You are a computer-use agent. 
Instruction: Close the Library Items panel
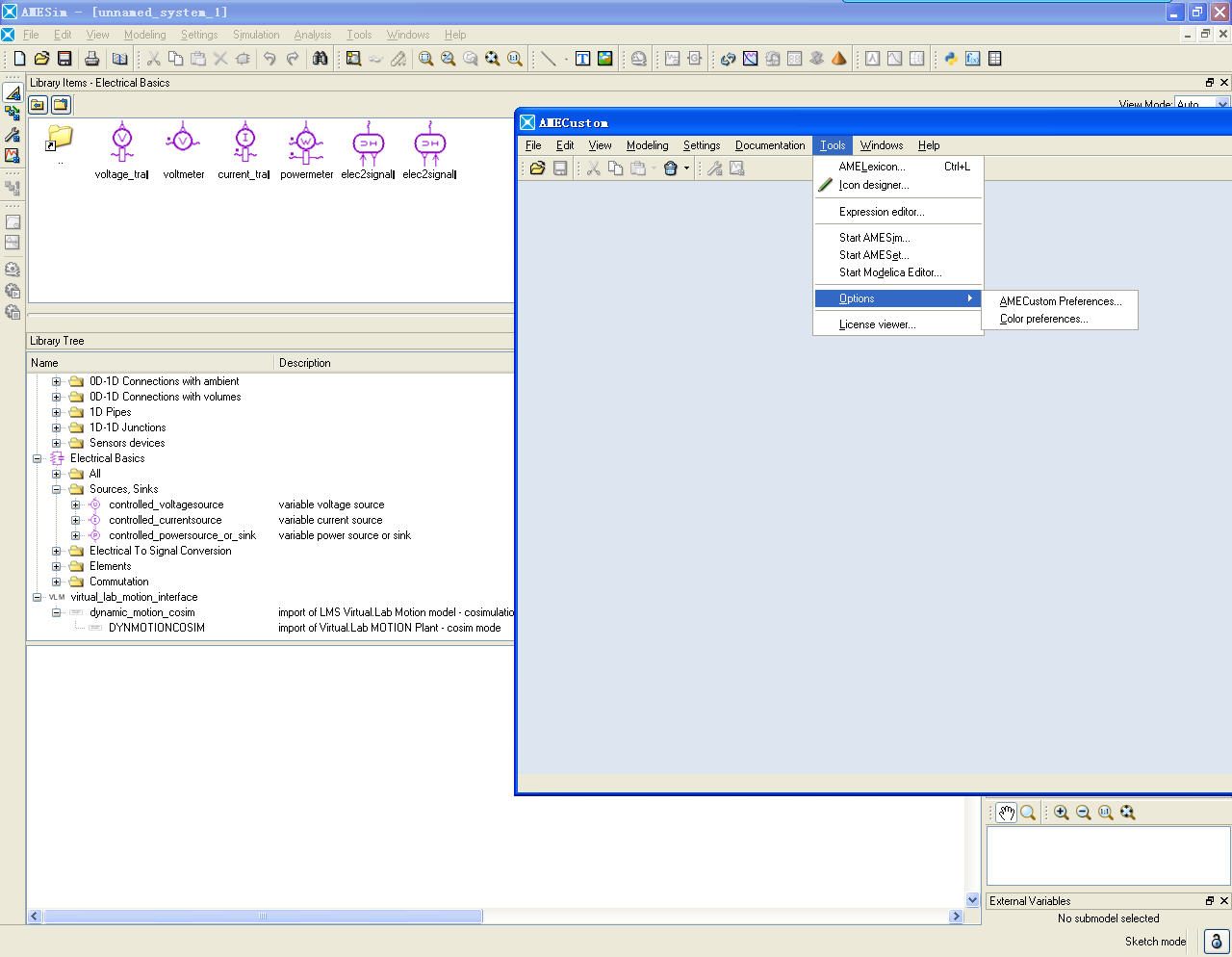pyautogui.click(x=1224, y=83)
